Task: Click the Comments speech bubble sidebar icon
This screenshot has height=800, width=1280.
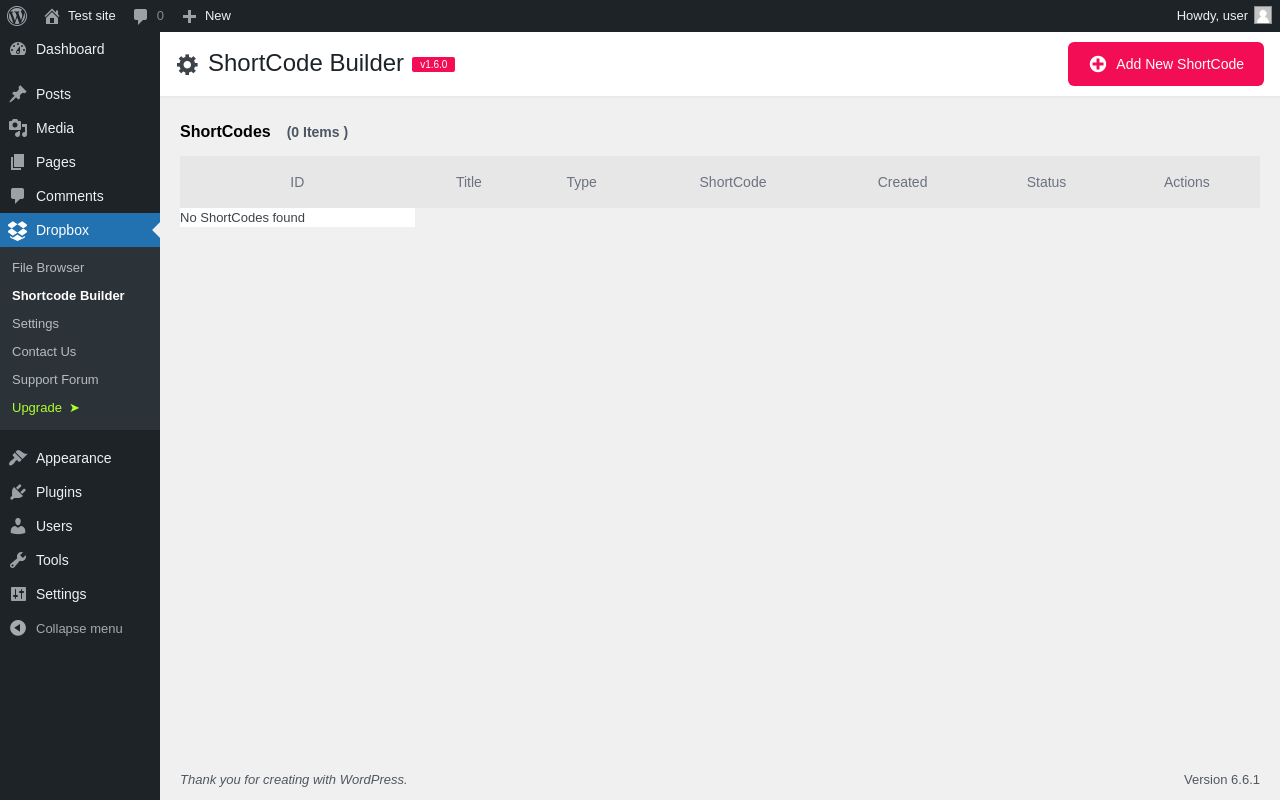Action: click(x=18, y=196)
